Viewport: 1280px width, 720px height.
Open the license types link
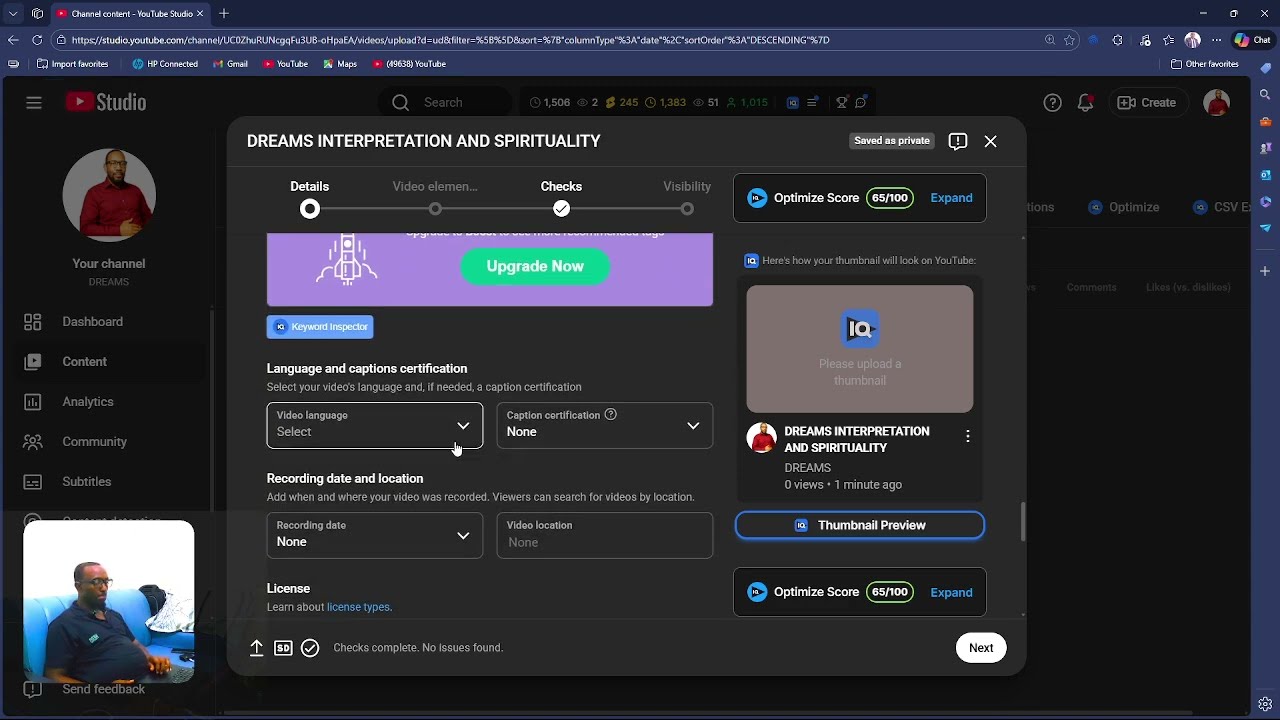358,607
